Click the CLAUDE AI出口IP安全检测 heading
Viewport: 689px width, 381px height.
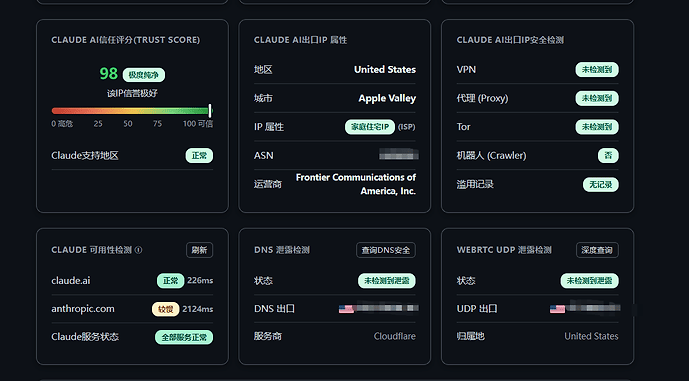pos(510,40)
